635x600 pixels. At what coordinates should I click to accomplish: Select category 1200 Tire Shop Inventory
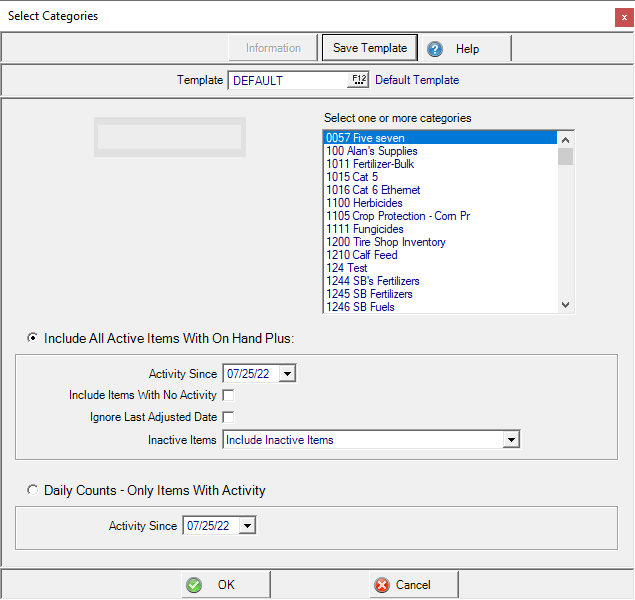385,242
